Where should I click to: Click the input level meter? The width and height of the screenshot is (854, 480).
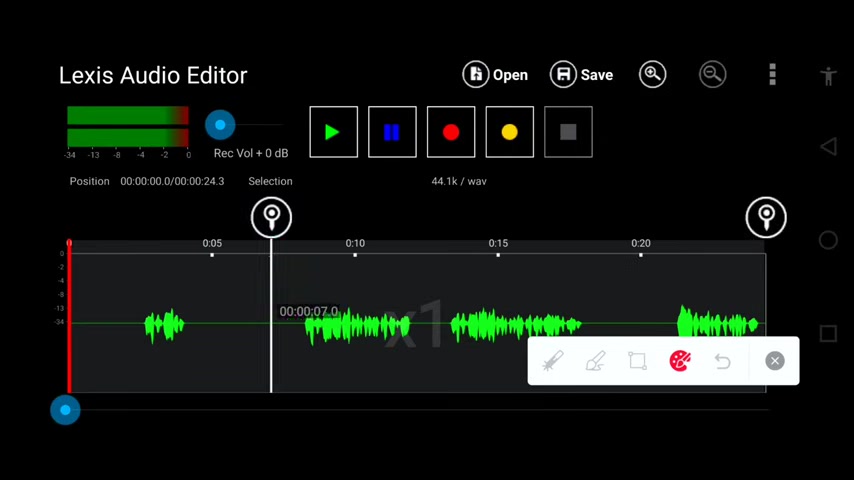pyautogui.click(x=128, y=126)
